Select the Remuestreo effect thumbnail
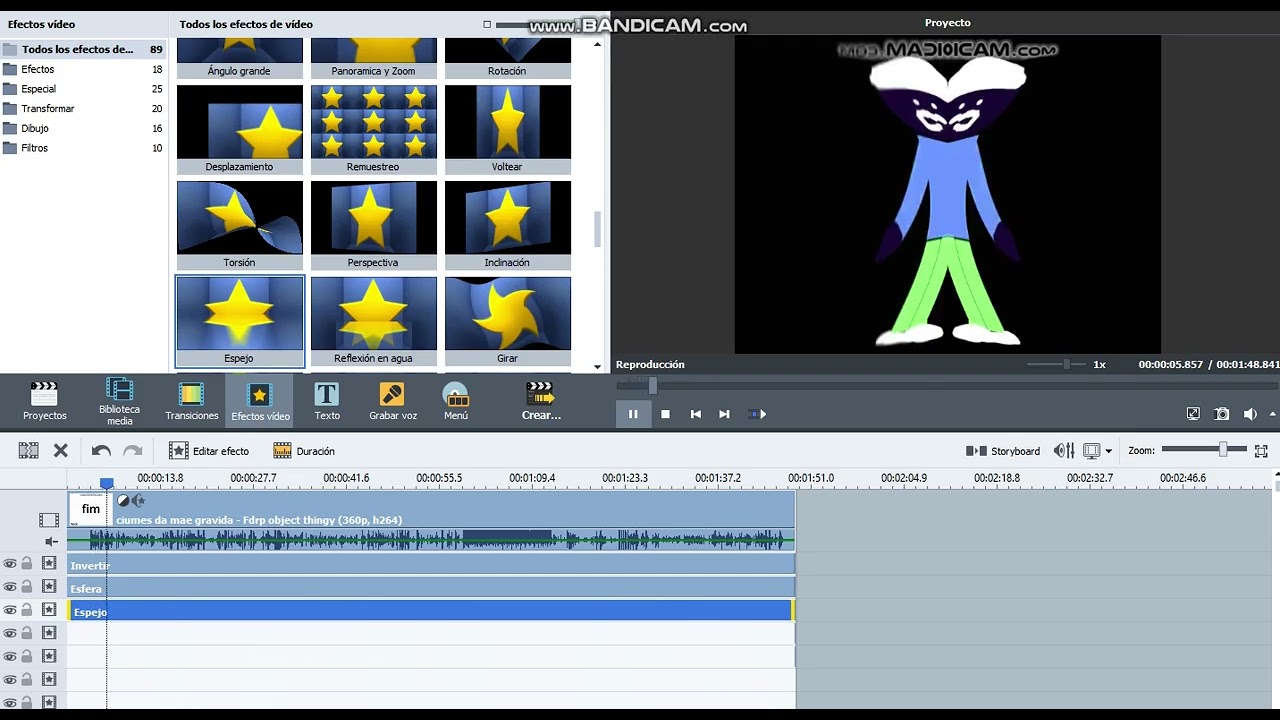This screenshot has height=720, width=1280. point(374,129)
